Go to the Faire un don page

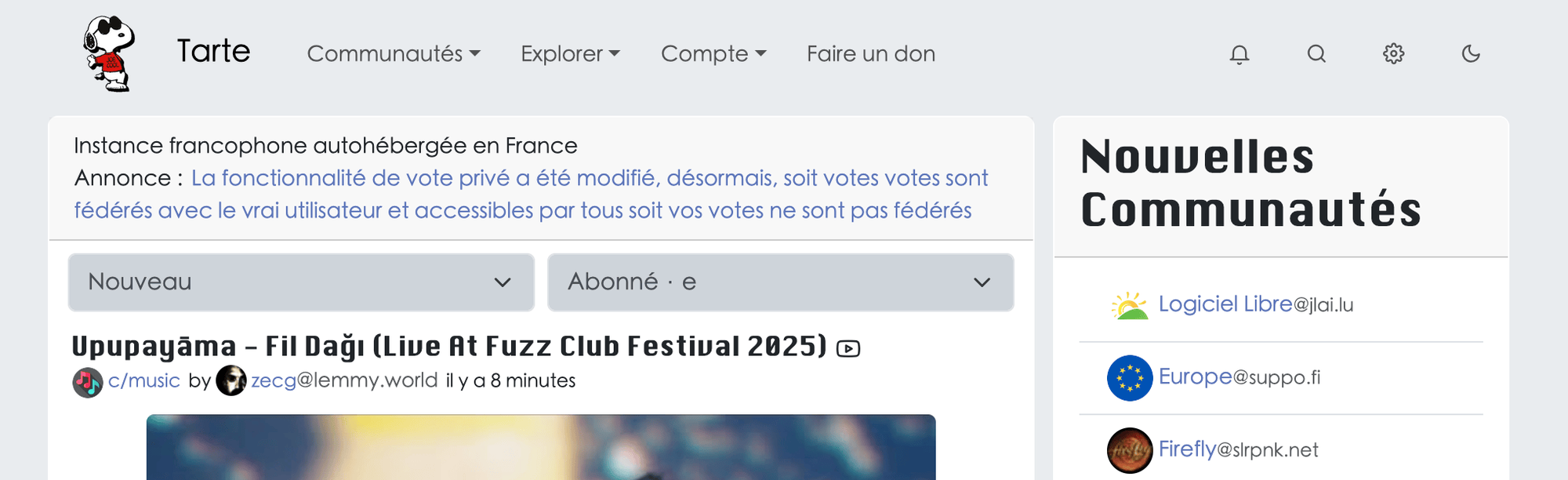click(871, 54)
